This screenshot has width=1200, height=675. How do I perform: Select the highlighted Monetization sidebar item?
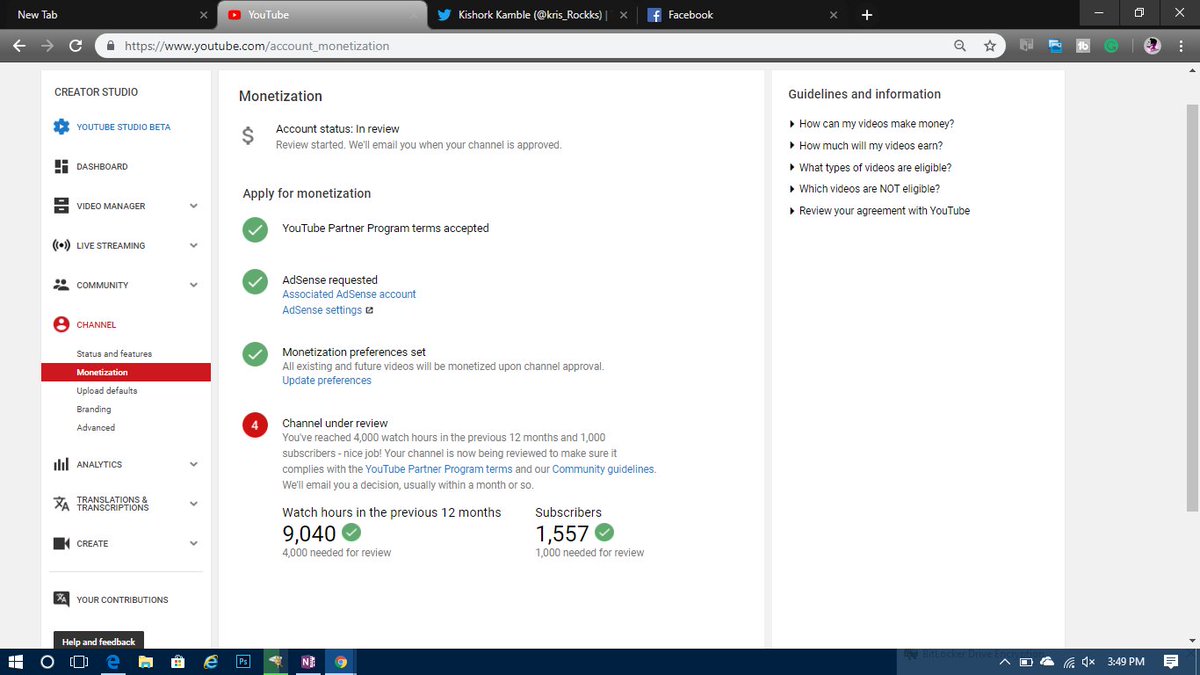(x=126, y=372)
